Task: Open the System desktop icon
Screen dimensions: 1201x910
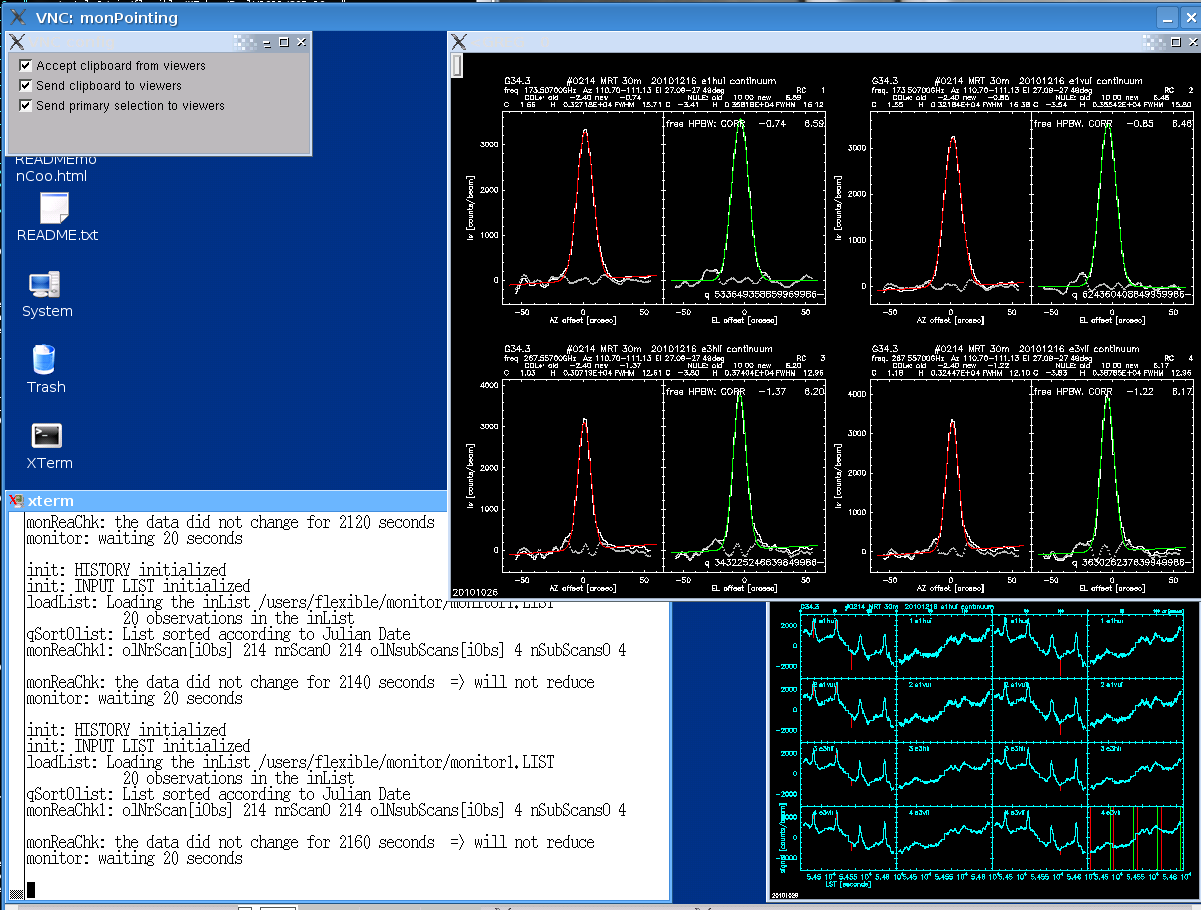Action: 46,286
